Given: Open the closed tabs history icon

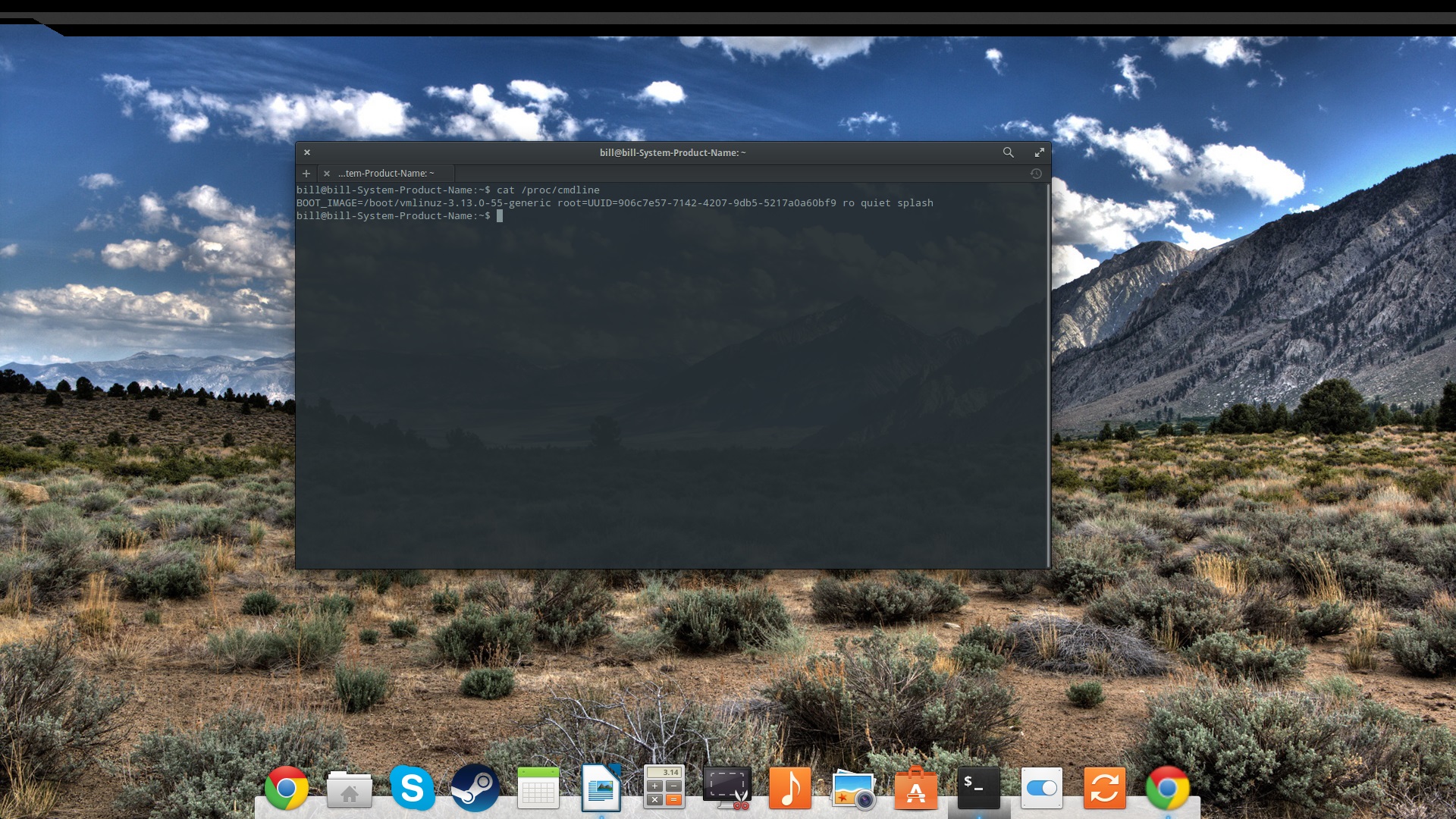Looking at the screenshot, I should tap(1036, 174).
